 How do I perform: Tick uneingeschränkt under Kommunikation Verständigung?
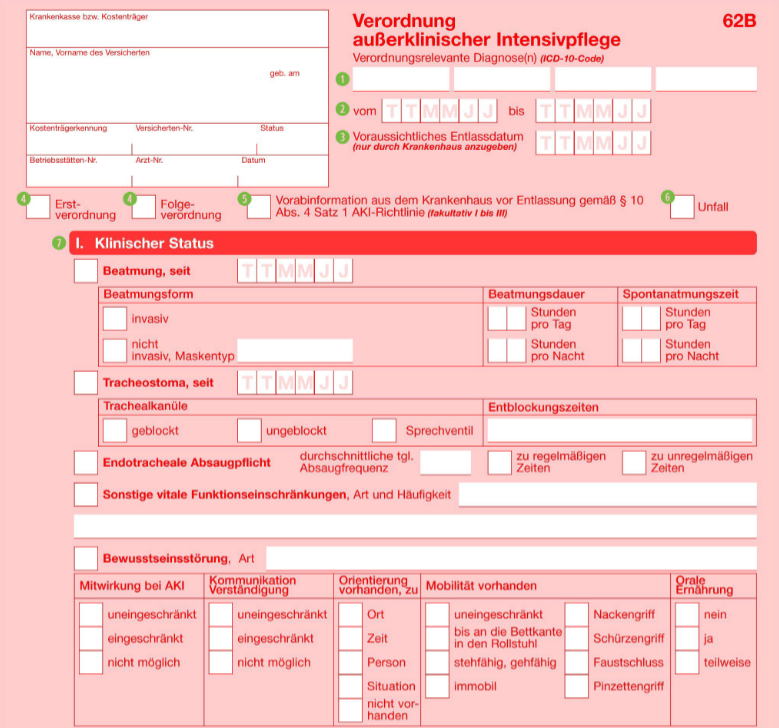pos(221,614)
